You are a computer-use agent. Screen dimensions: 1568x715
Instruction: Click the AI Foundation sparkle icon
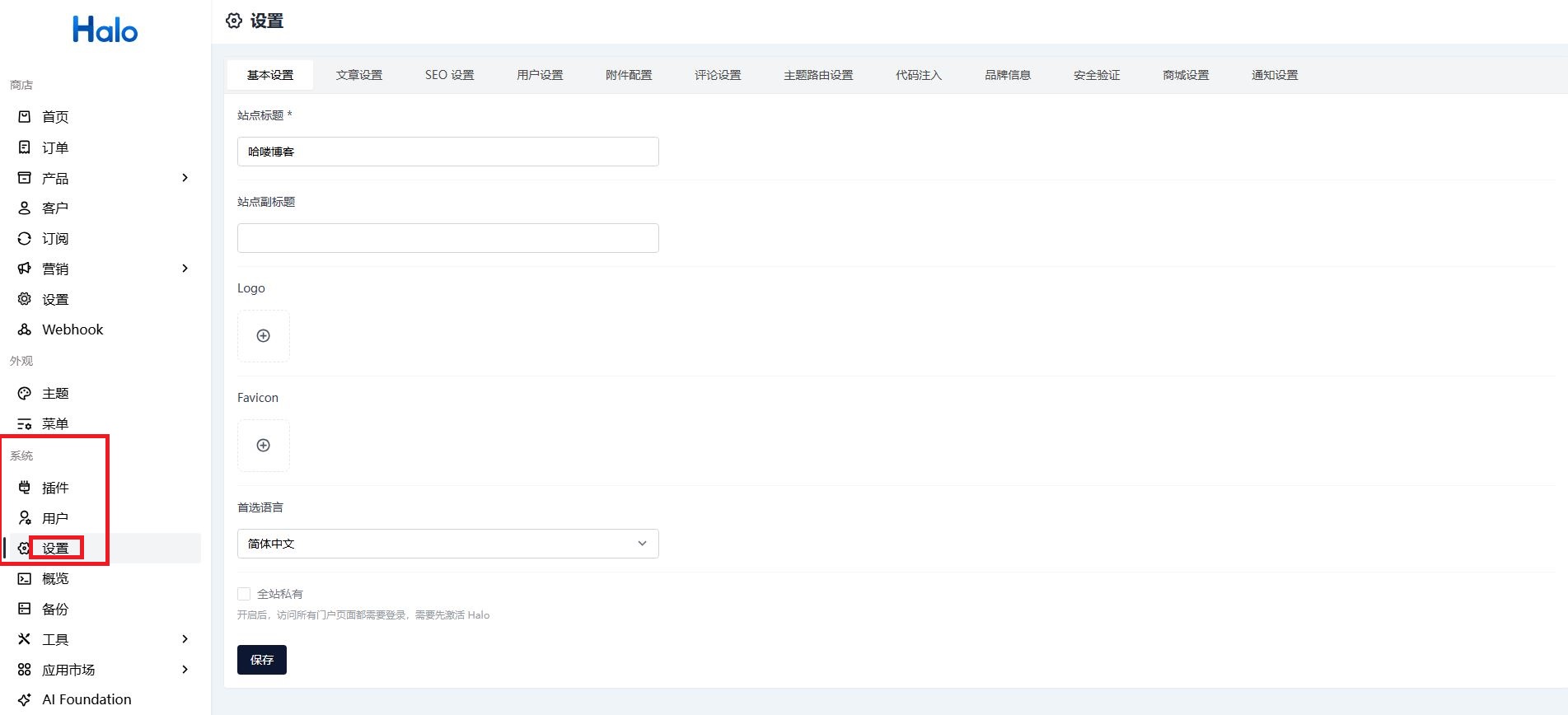tap(25, 699)
